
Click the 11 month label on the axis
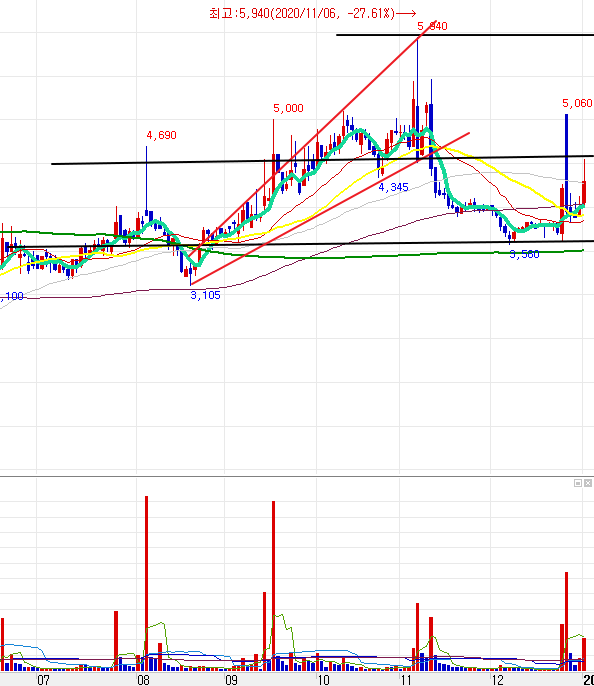[406, 680]
